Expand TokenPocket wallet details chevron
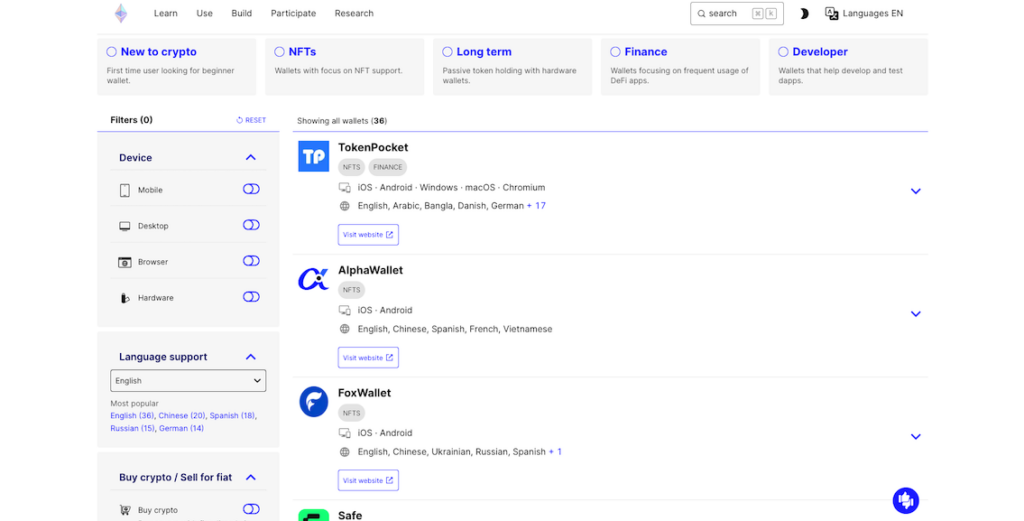 pyautogui.click(x=916, y=191)
